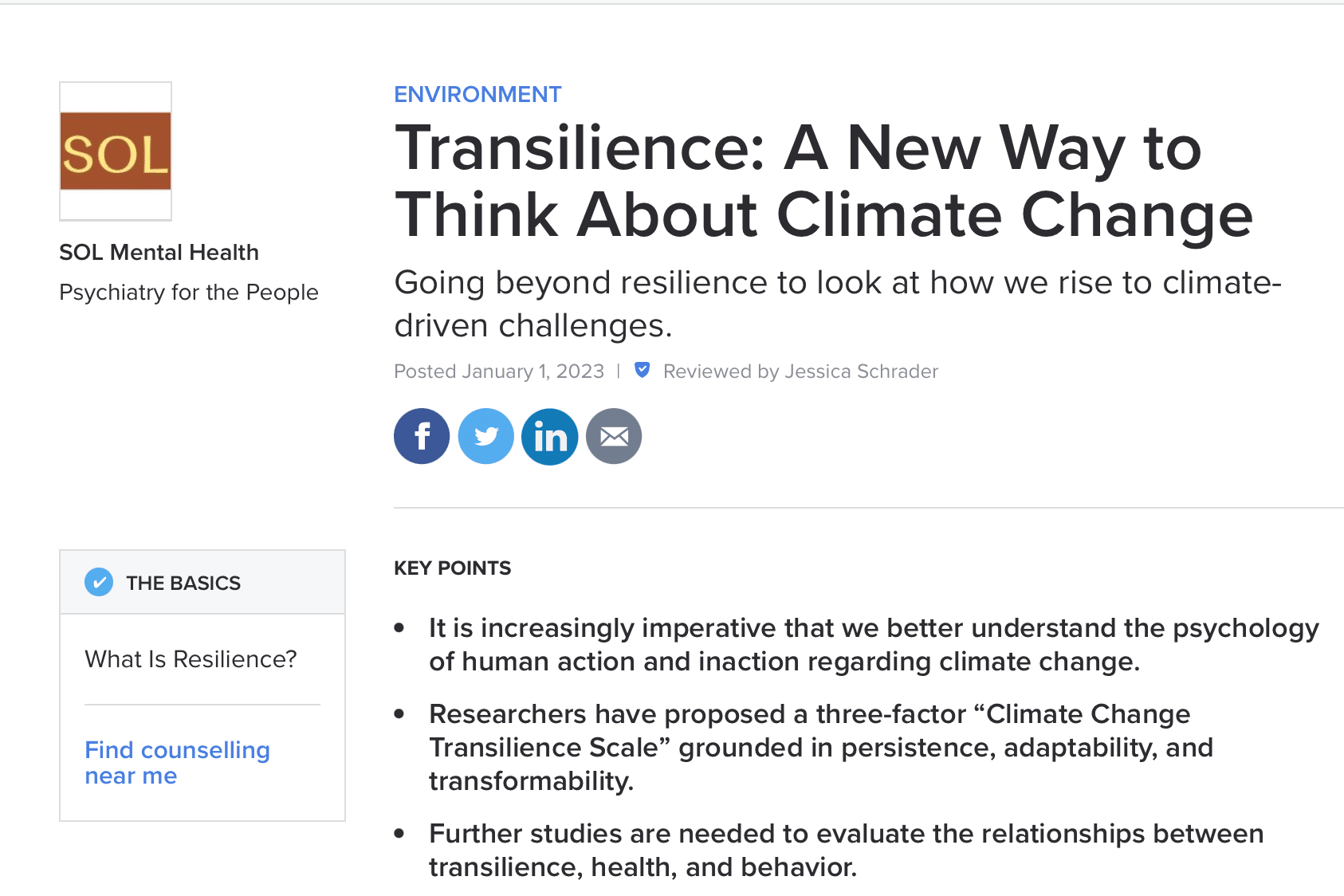Share article on LinkedIn icon
The image size is (1344, 896).
[x=550, y=436]
